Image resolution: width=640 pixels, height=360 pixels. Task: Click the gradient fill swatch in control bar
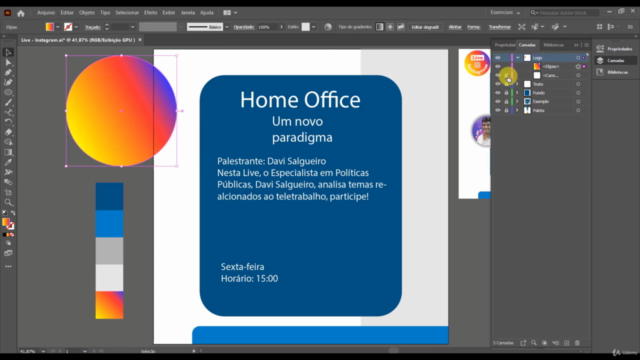click(49, 27)
